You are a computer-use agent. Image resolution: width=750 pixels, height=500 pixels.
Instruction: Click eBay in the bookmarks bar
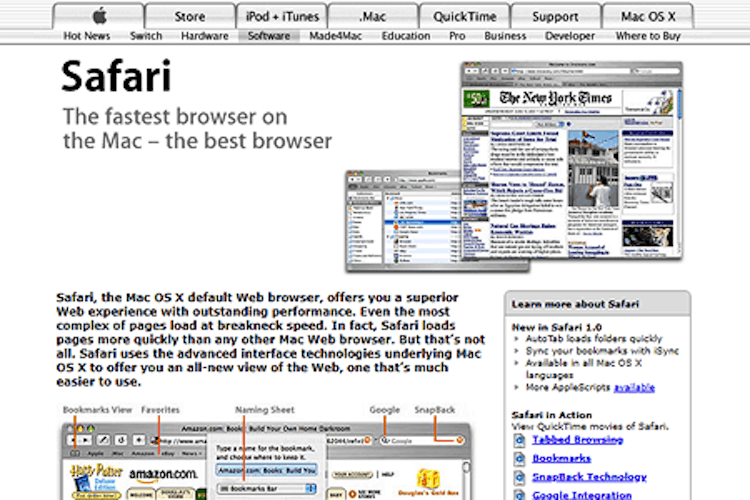(168, 453)
